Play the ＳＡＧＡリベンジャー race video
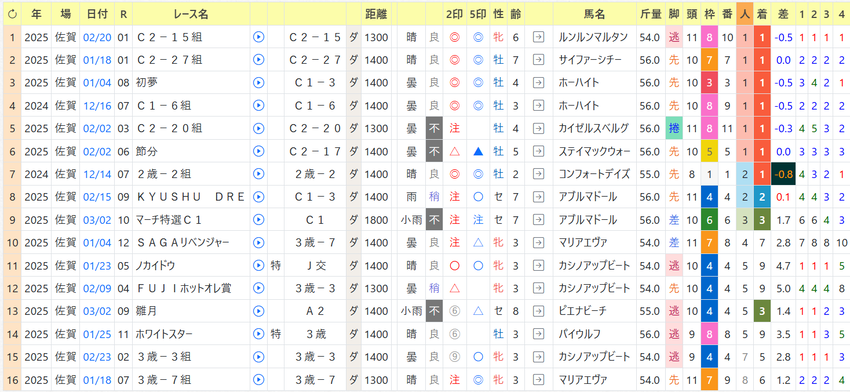Viewport: 850px width, 392px height. click(x=259, y=243)
